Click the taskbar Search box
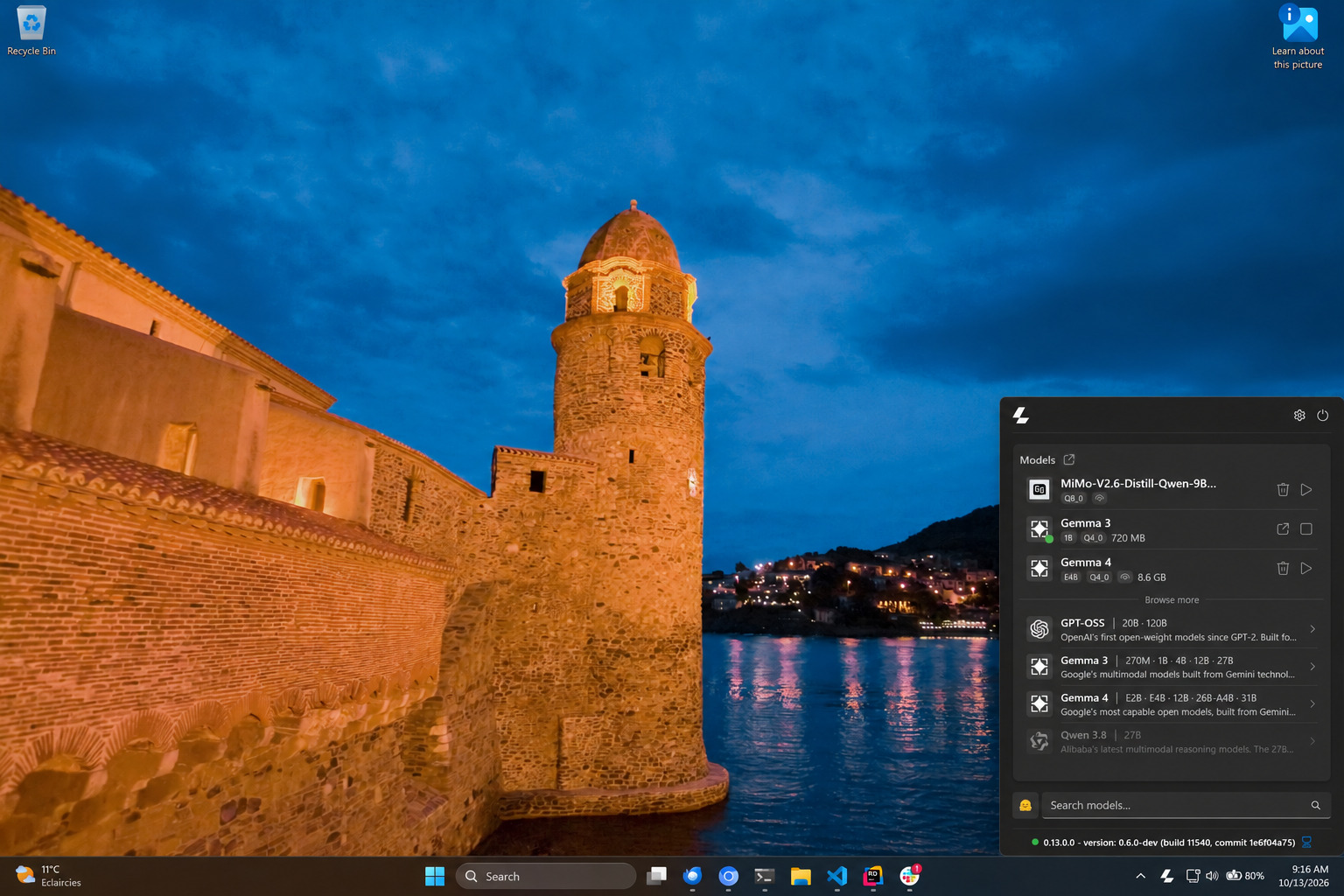The height and width of the screenshot is (896, 1344). pos(546,876)
